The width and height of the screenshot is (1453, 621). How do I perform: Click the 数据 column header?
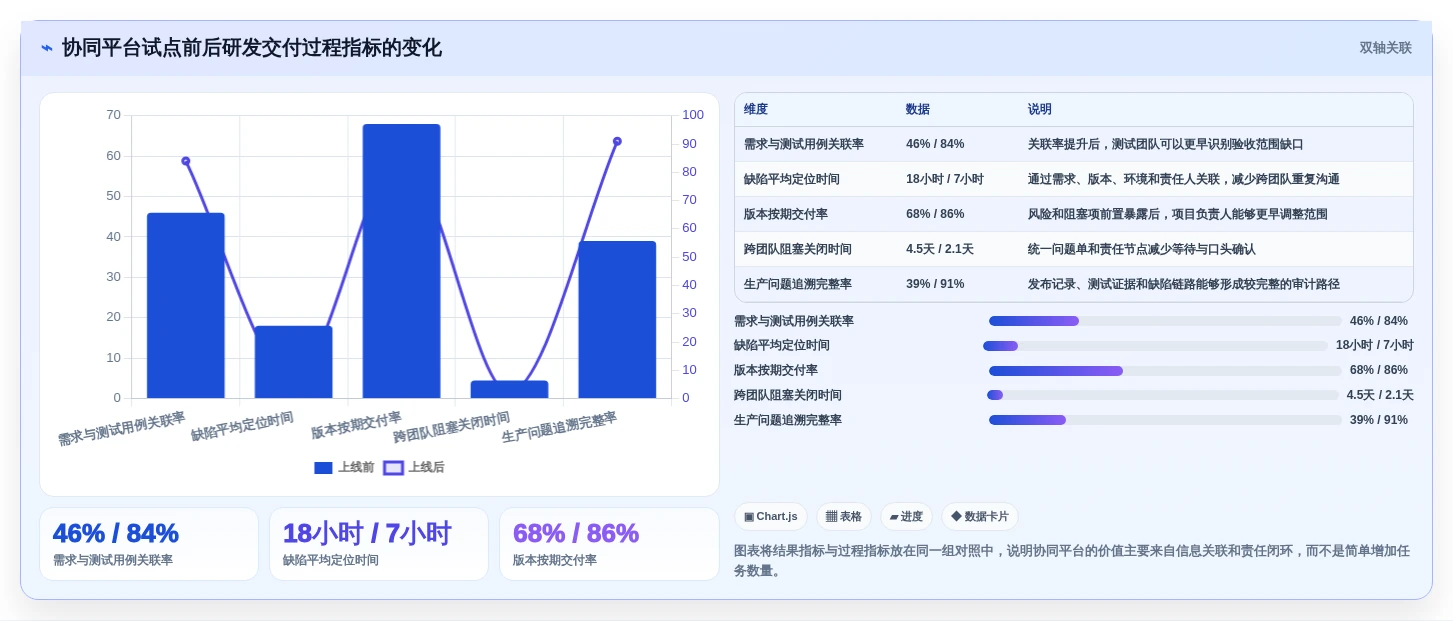[x=918, y=109]
